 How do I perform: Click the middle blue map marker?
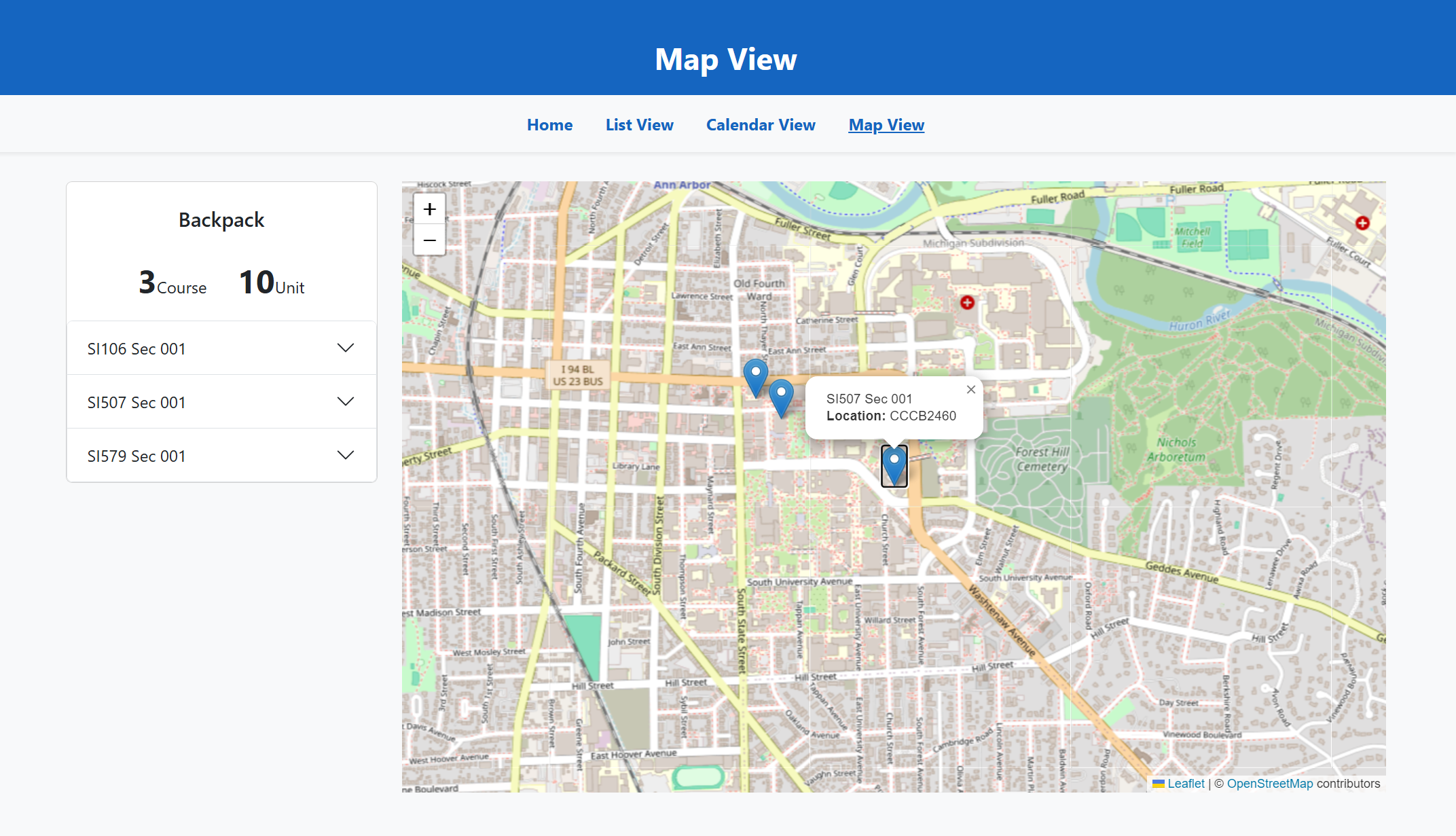click(x=781, y=397)
